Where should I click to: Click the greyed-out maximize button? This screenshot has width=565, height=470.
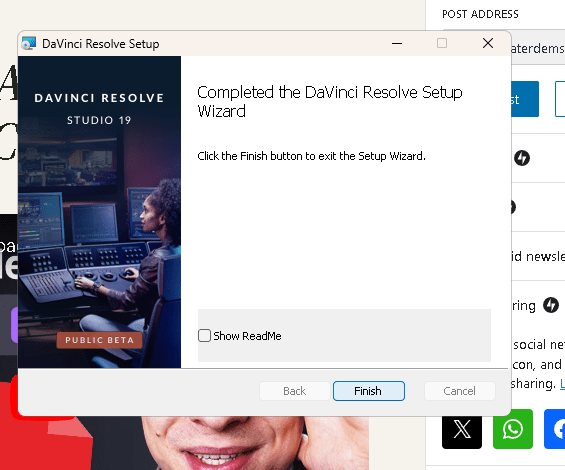[x=442, y=43]
